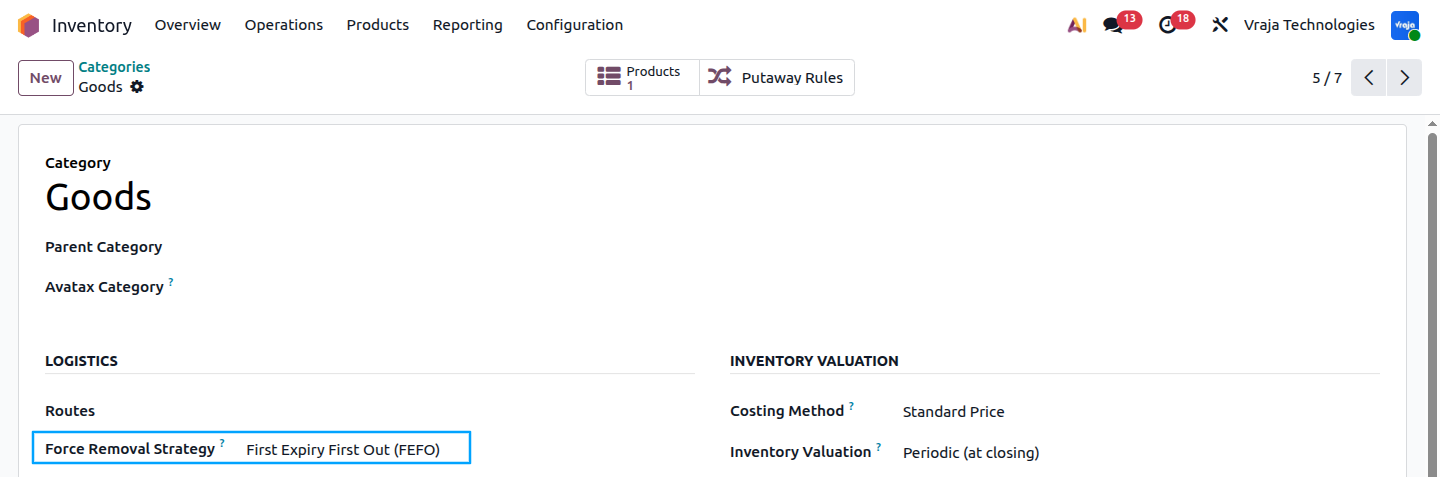Open messages icon with 13 badge
The height and width of the screenshot is (477, 1440).
pyautogui.click(x=1113, y=25)
